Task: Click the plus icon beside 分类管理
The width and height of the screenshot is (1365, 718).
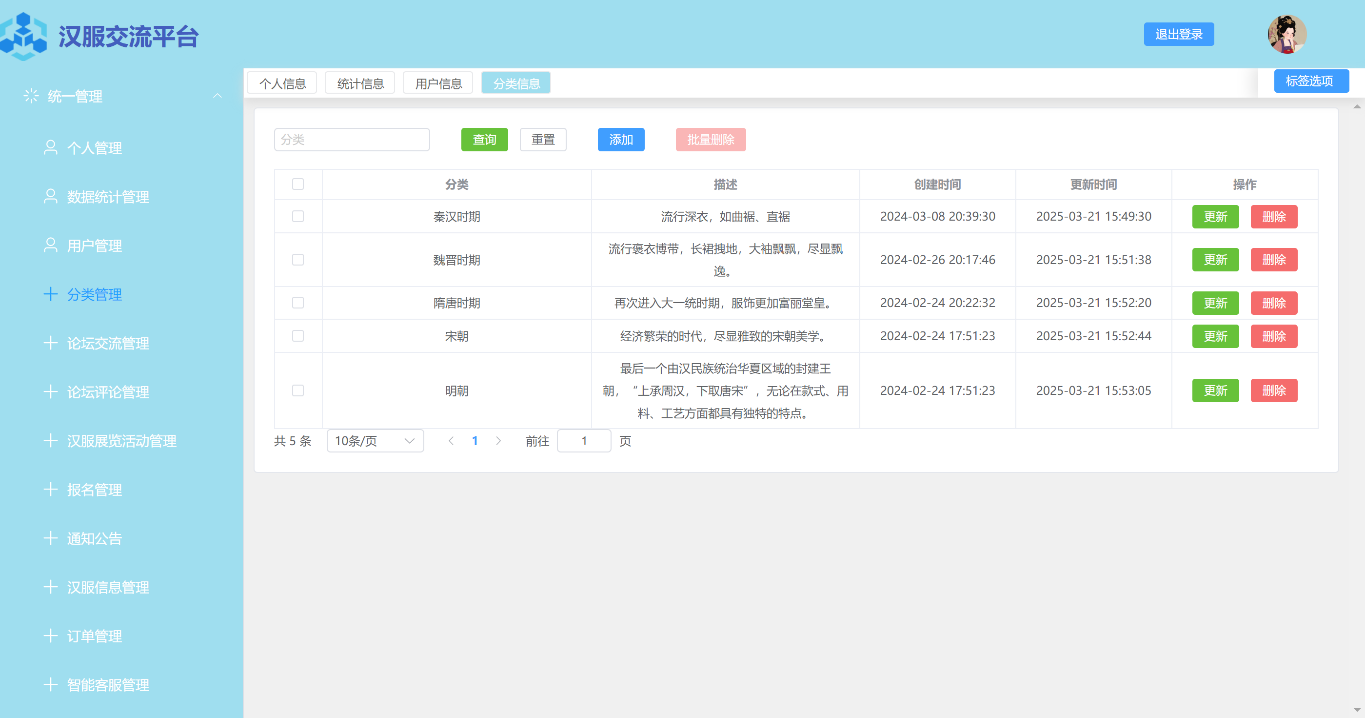Action: [51, 295]
